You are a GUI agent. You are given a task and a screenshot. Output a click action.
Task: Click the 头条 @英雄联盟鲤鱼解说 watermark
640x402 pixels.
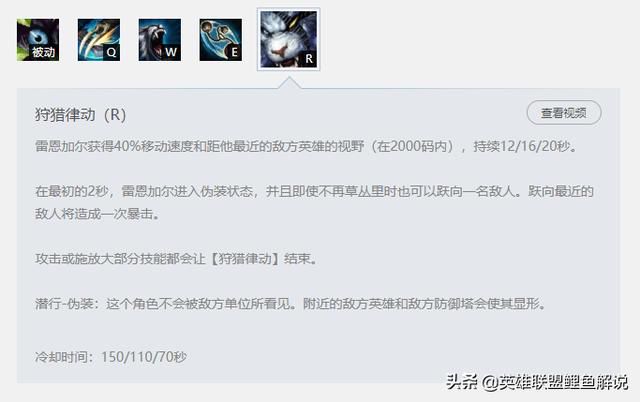(537, 382)
